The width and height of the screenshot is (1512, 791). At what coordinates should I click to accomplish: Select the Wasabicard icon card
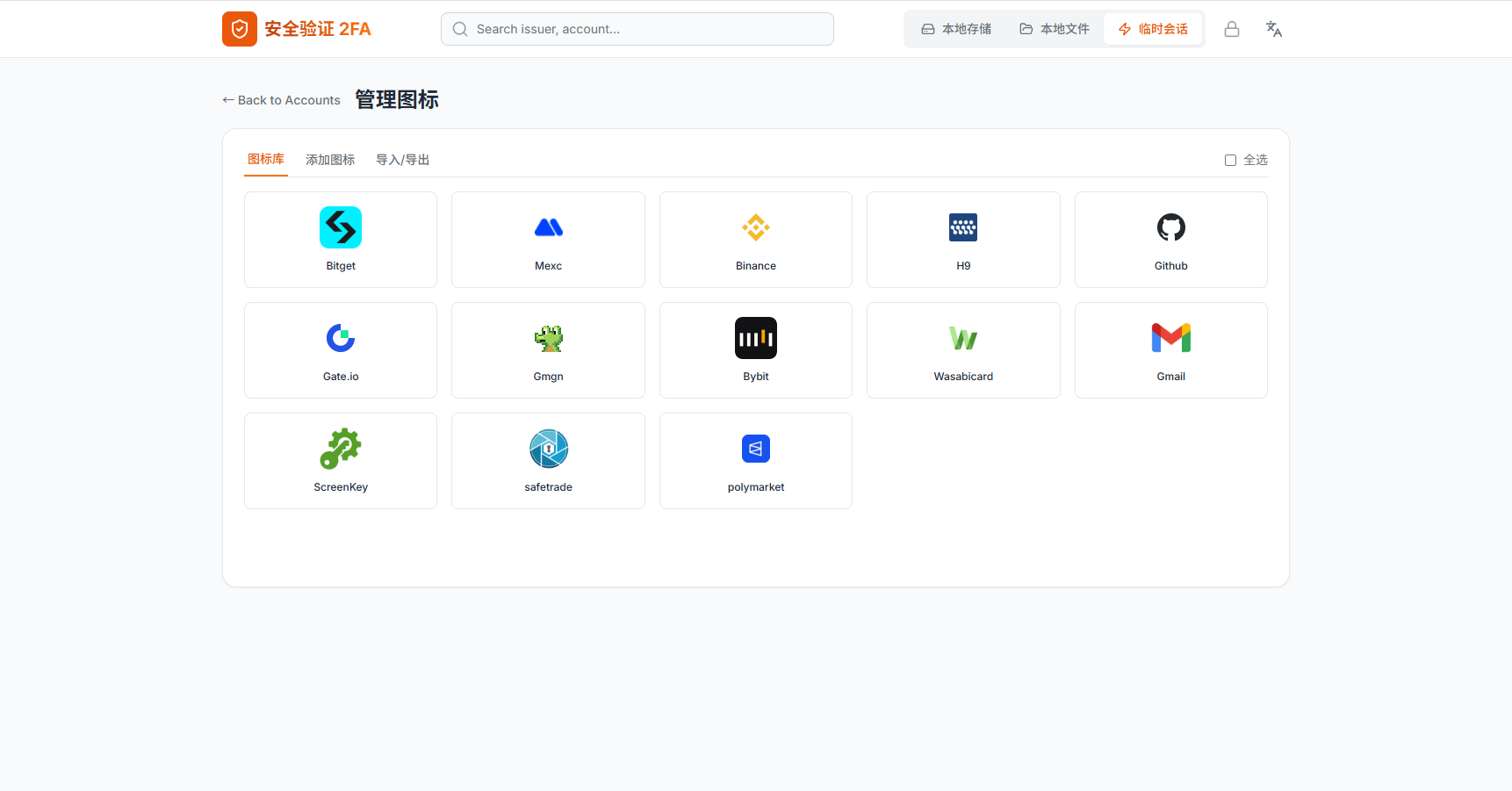[x=963, y=349]
